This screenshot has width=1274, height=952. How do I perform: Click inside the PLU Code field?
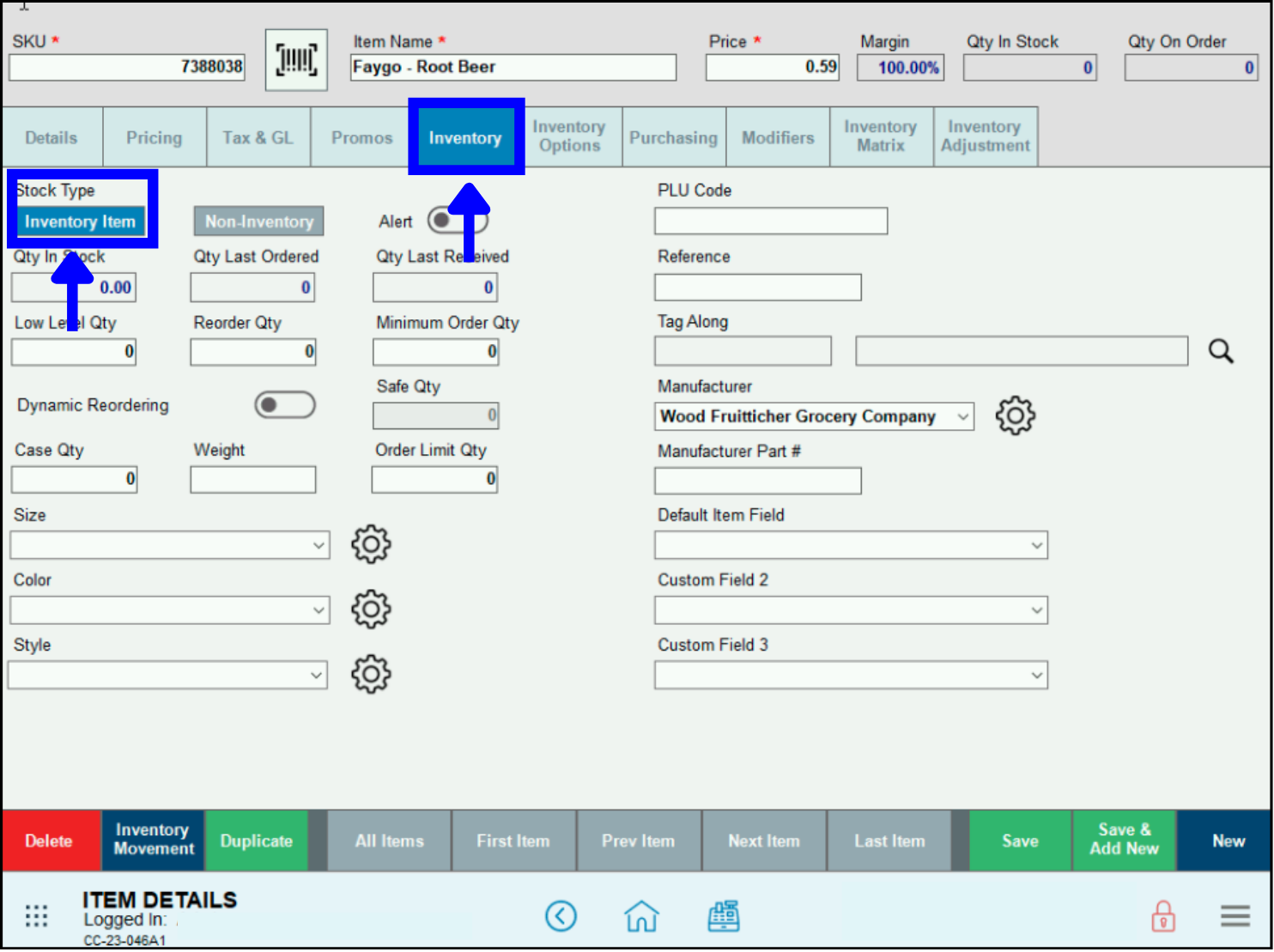pos(769,221)
